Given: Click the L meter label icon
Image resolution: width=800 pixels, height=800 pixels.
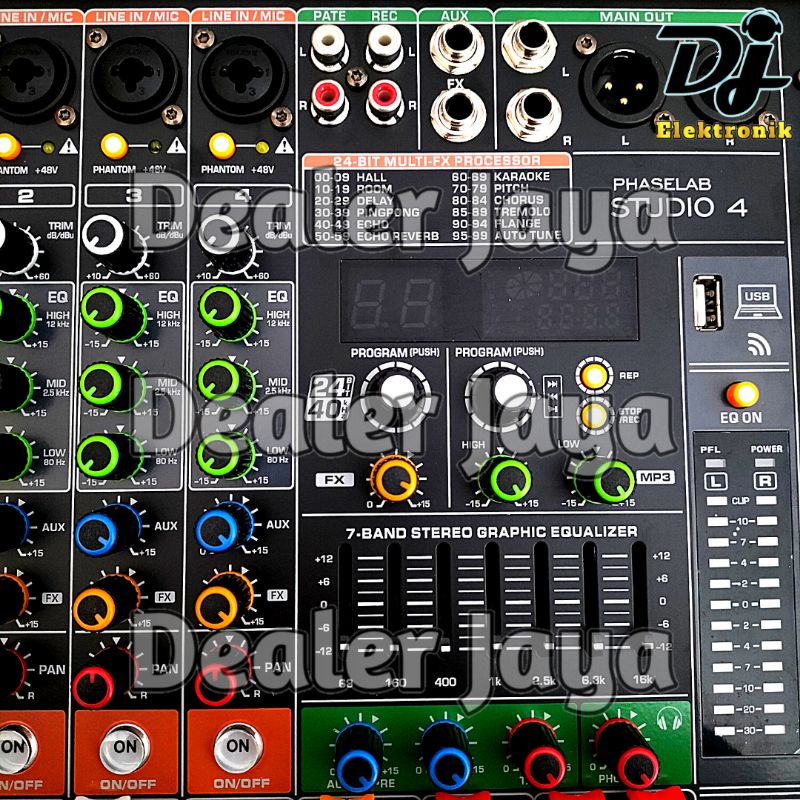Looking at the screenshot, I should [716, 481].
